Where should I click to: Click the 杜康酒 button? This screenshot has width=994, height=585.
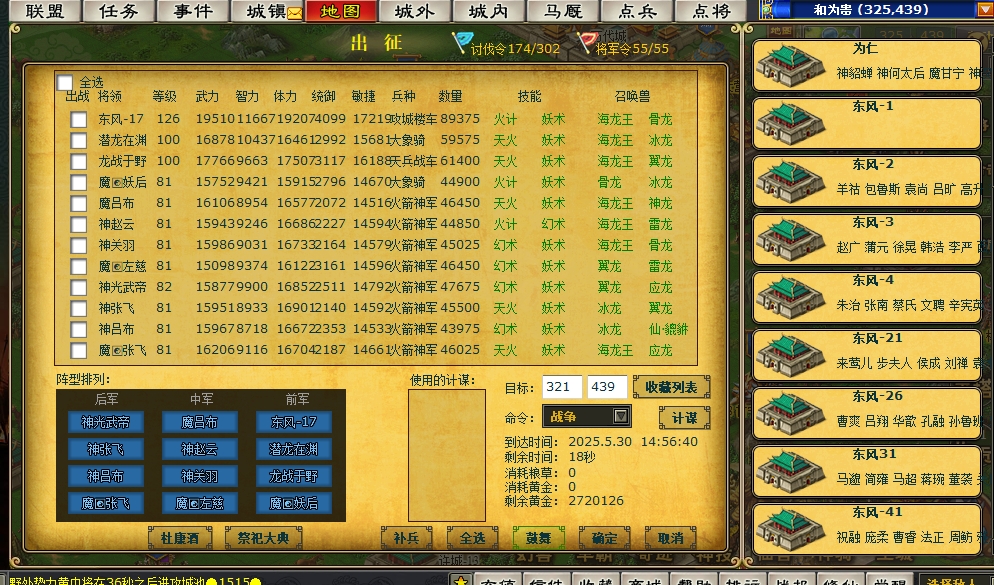tap(179, 538)
